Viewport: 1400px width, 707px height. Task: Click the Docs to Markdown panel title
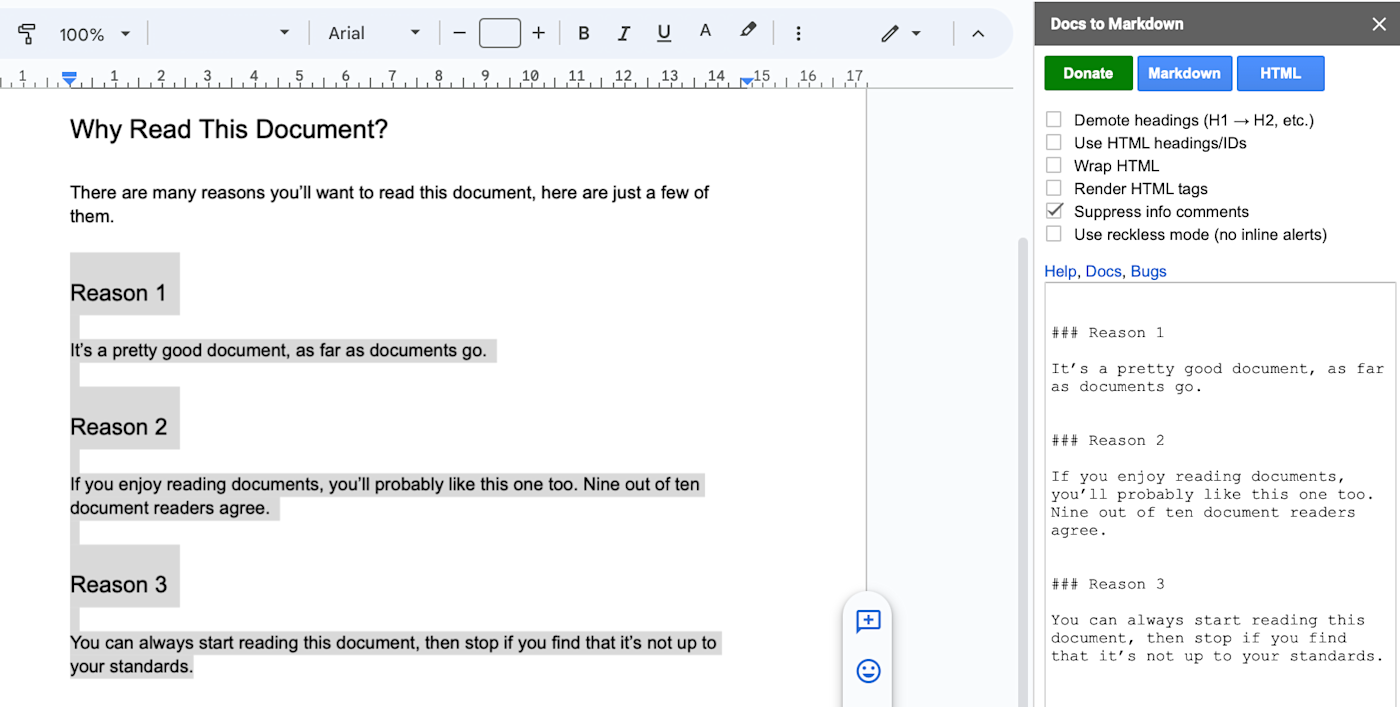click(1117, 24)
